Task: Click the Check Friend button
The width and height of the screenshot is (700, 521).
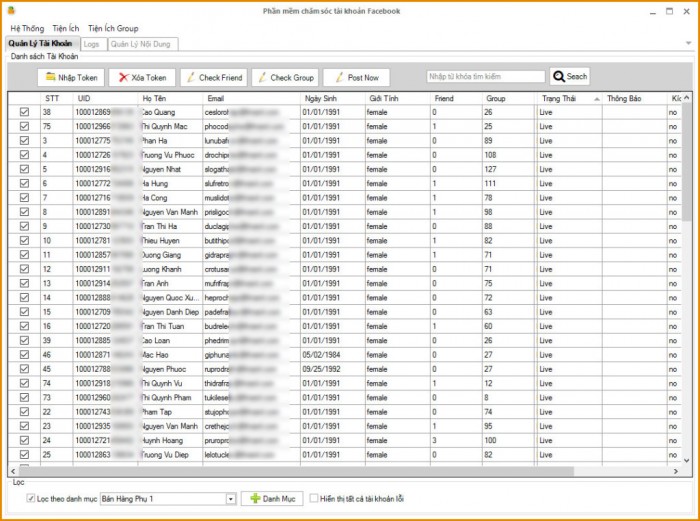Action: 213,77
